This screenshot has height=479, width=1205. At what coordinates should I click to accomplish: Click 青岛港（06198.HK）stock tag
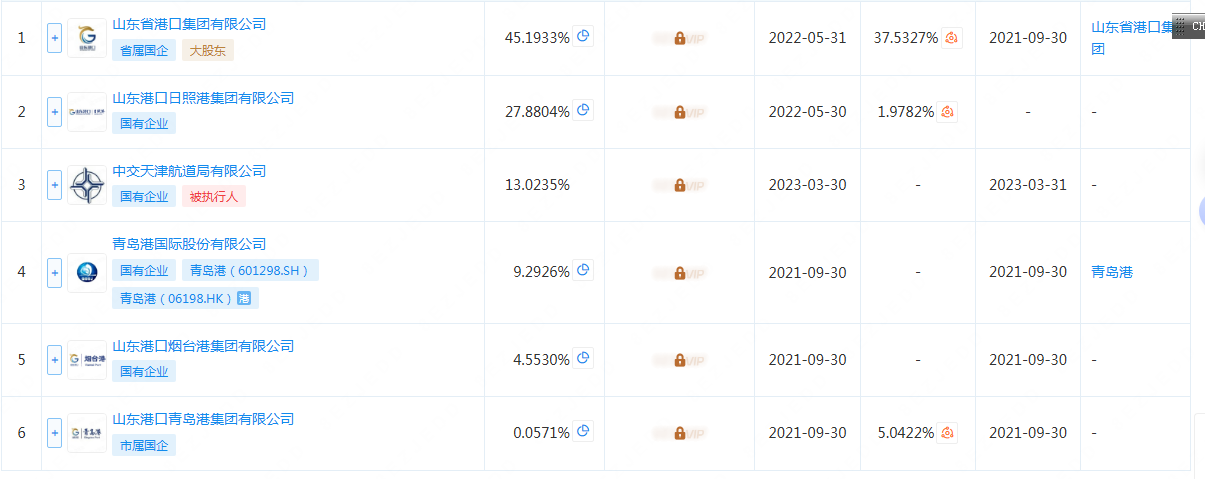pos(185,297)
